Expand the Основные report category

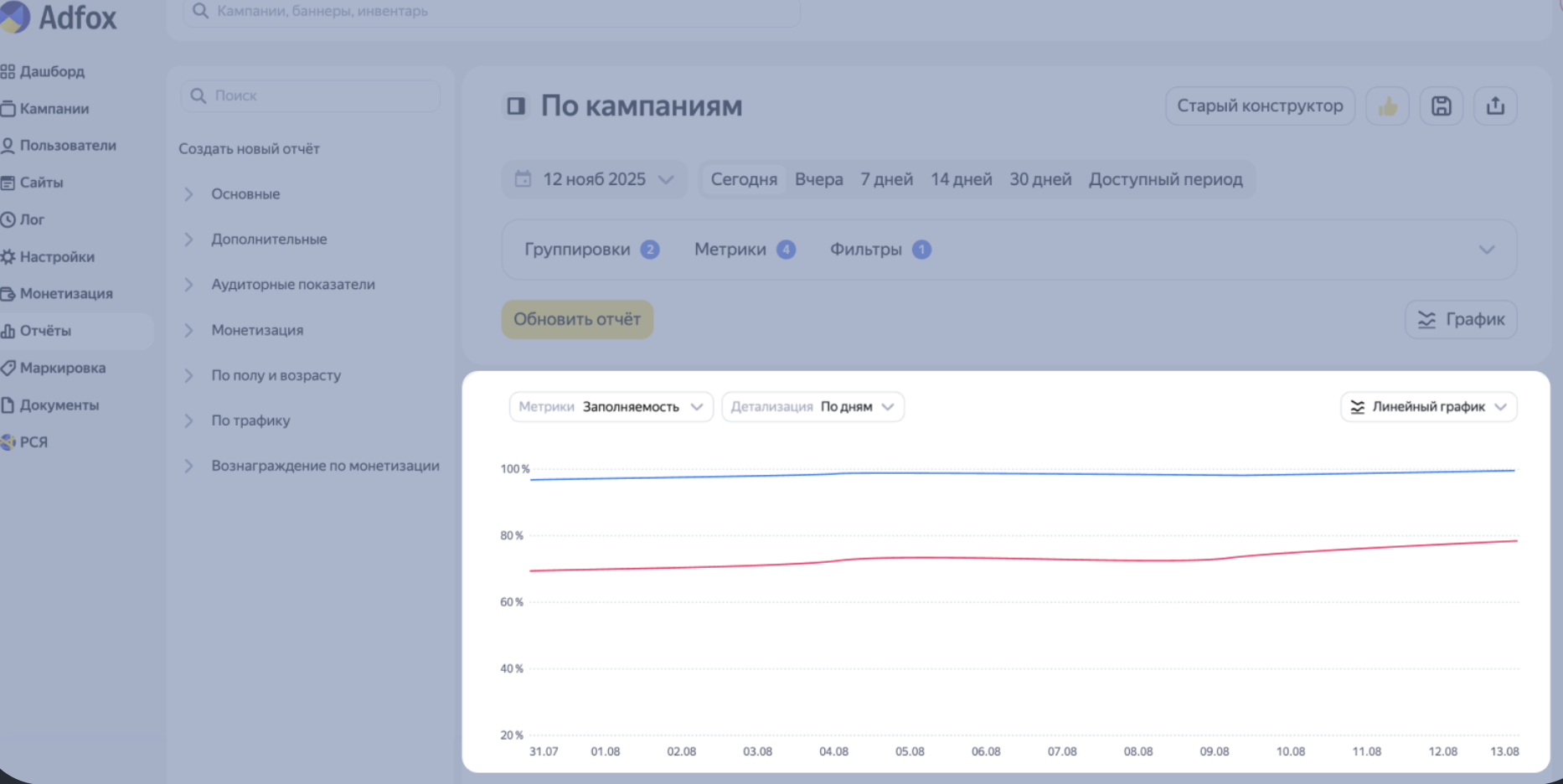pyautogui.click(x=245, y=194)
